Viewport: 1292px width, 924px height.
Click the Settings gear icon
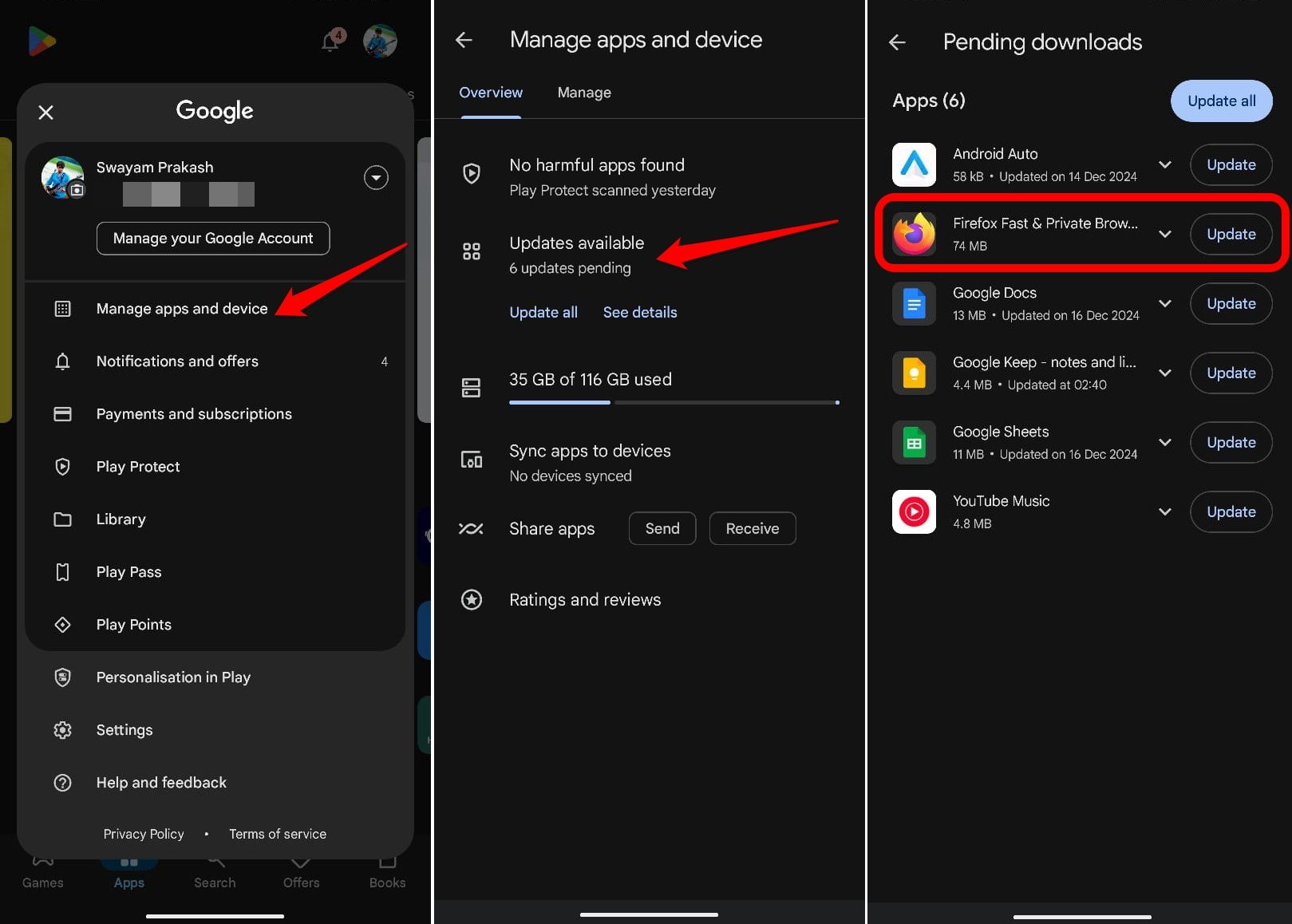pyautogui.click(x=62, y=730)
